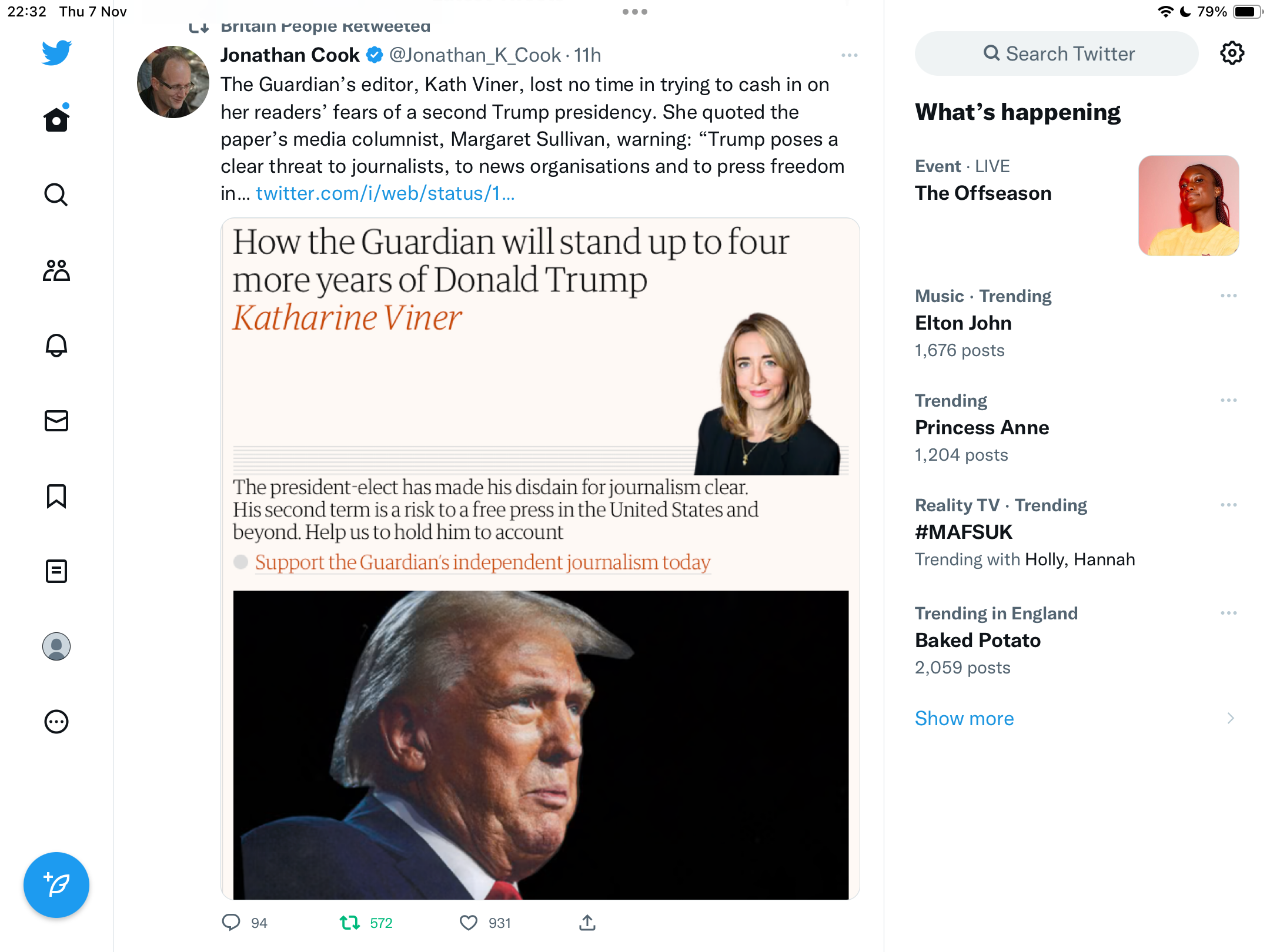Open the Communities people icon

click(56, 270)
